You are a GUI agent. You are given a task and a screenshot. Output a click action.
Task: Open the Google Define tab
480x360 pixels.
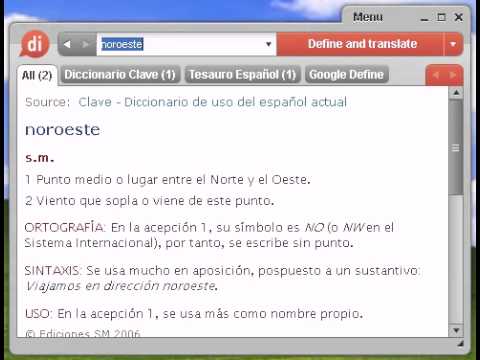[346, 75]
